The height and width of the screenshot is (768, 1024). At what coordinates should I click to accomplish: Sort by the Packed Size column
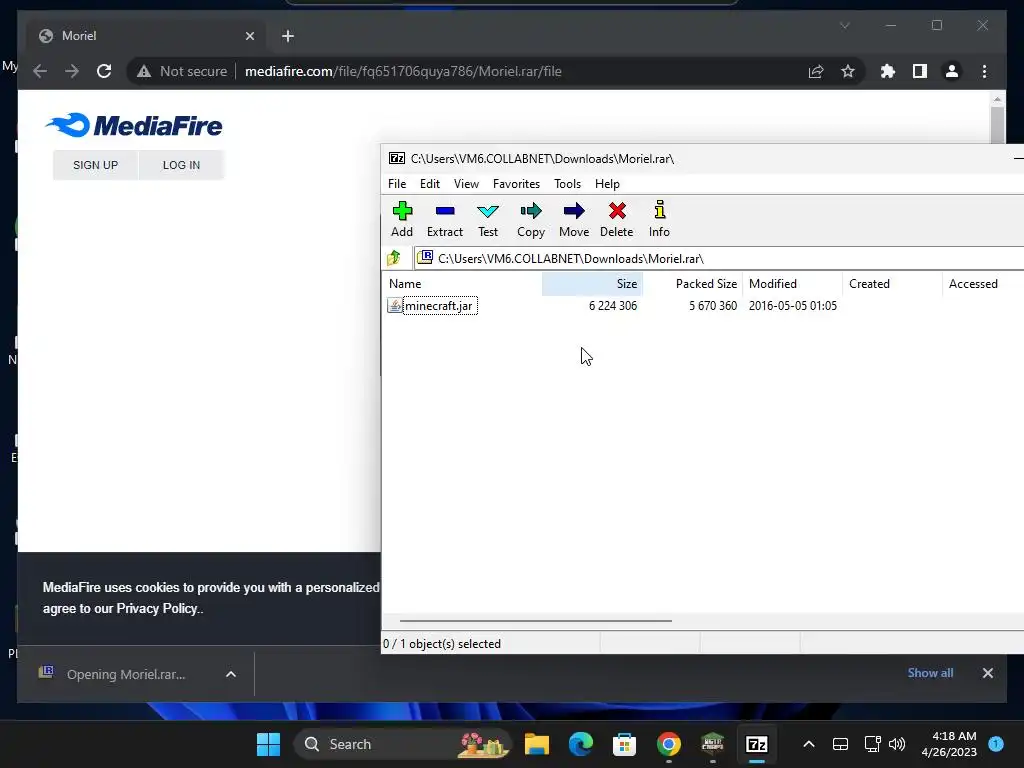tap(693, 283)
